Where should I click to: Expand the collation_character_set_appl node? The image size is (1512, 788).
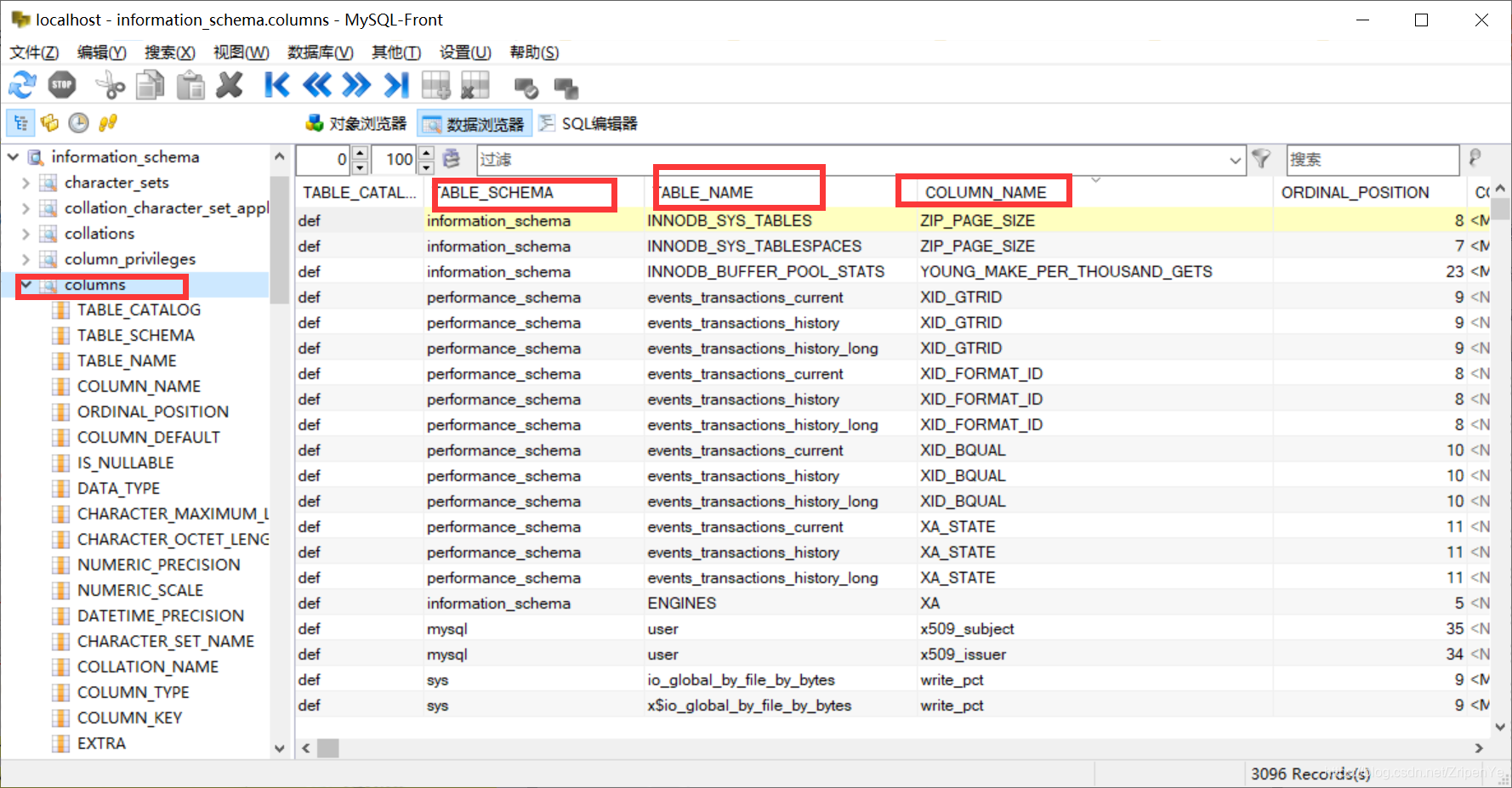point(26,208)
